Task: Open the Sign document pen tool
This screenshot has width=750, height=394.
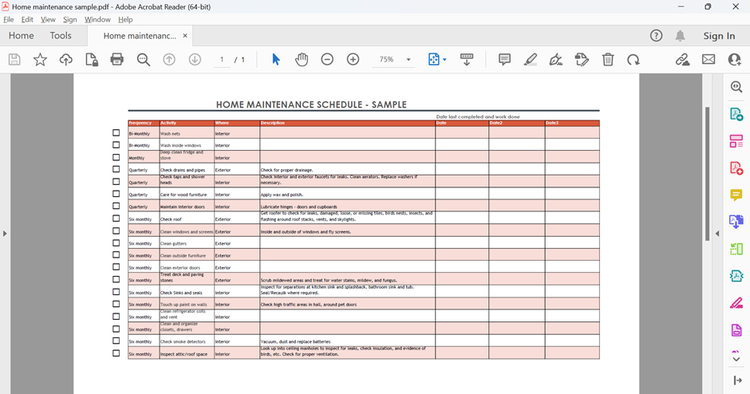Action: click(556, 59)
